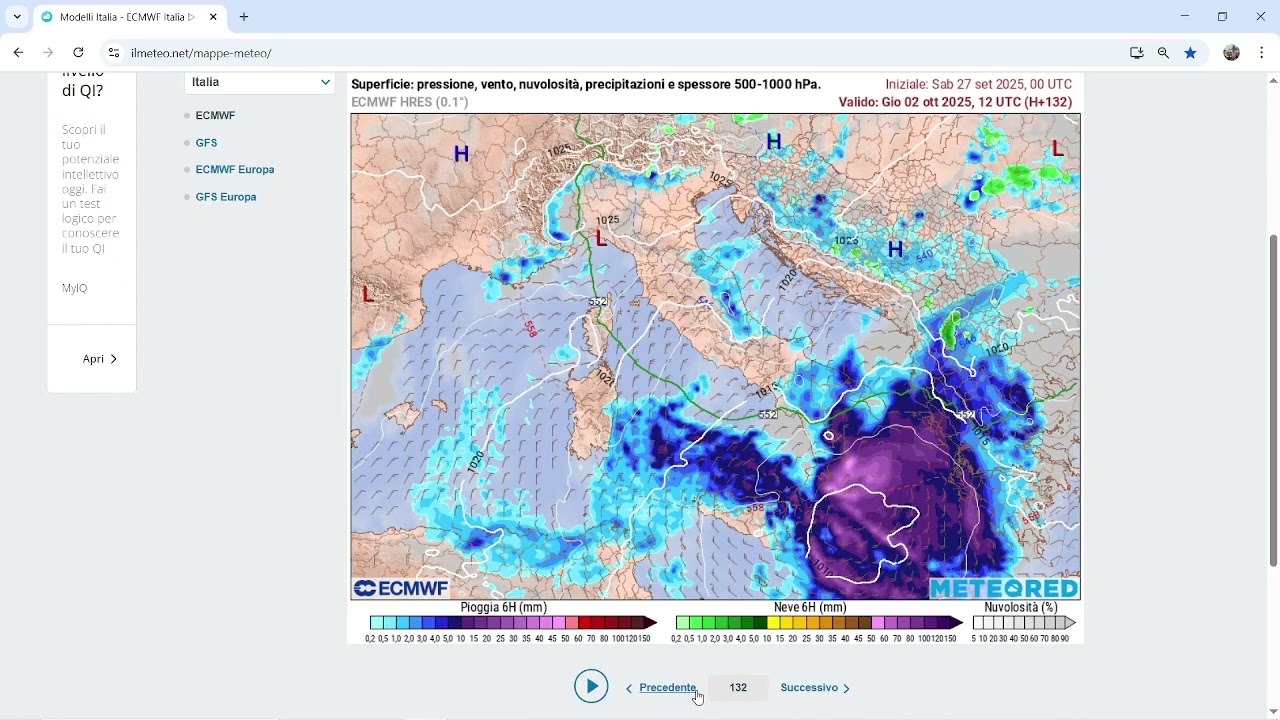
Task: Select the GFS model option
Action: tap(206, 143)
